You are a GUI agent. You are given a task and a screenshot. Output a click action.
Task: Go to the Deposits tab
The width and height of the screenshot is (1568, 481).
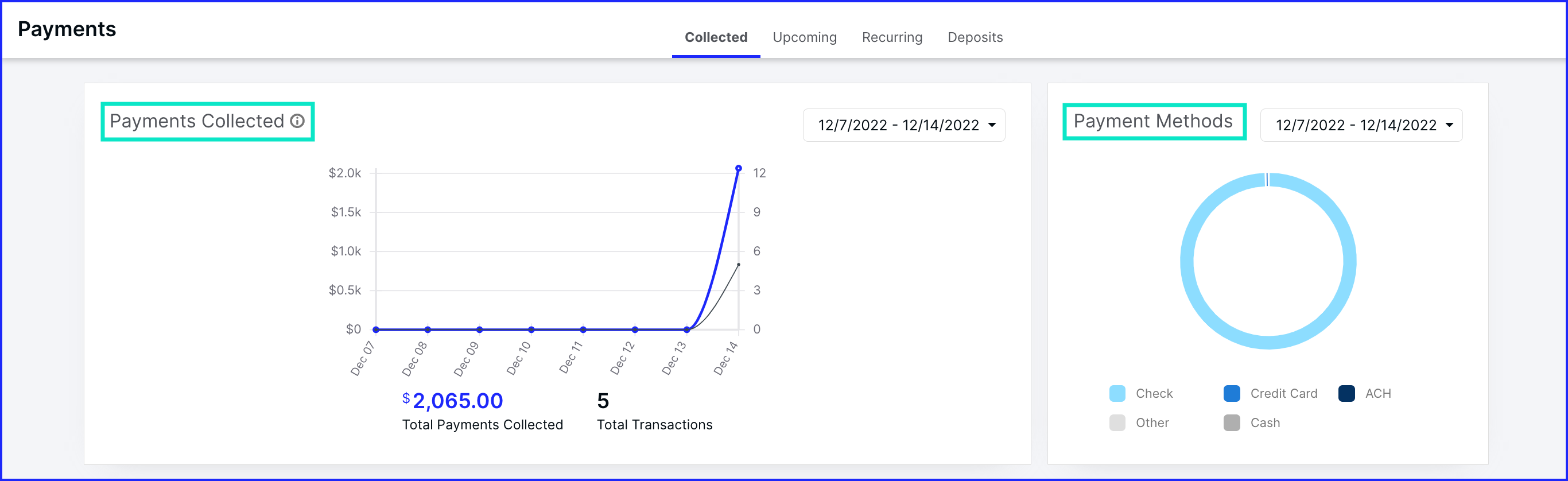click(975, 38)
